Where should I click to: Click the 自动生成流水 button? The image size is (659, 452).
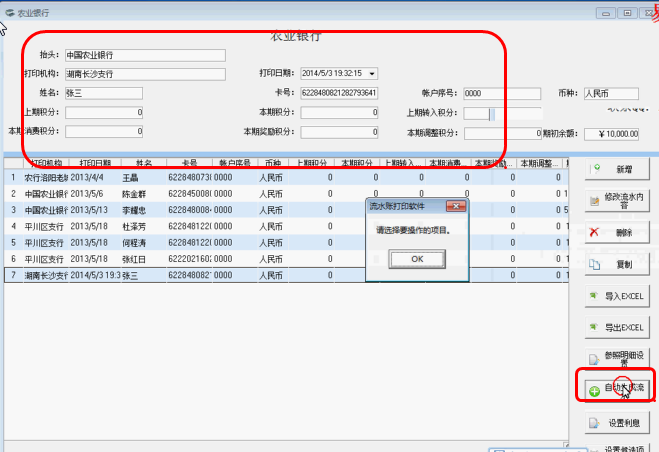click(617, 389)
